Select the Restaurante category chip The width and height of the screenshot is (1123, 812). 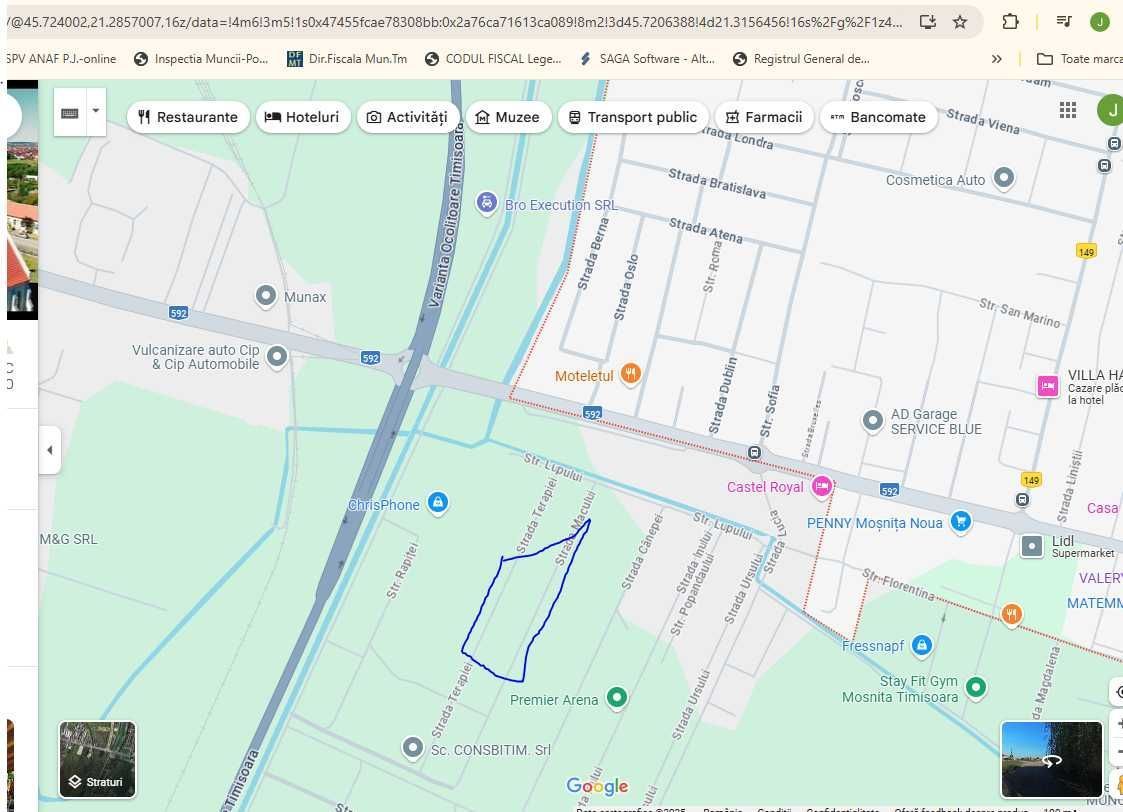coord(188,117)
